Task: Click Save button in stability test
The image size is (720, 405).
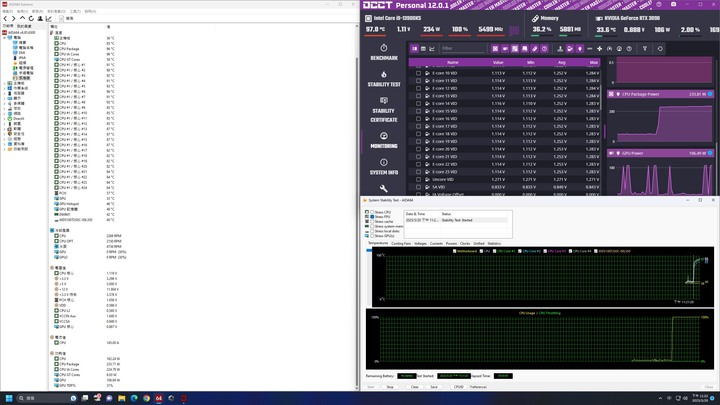Action: [434, 387]
